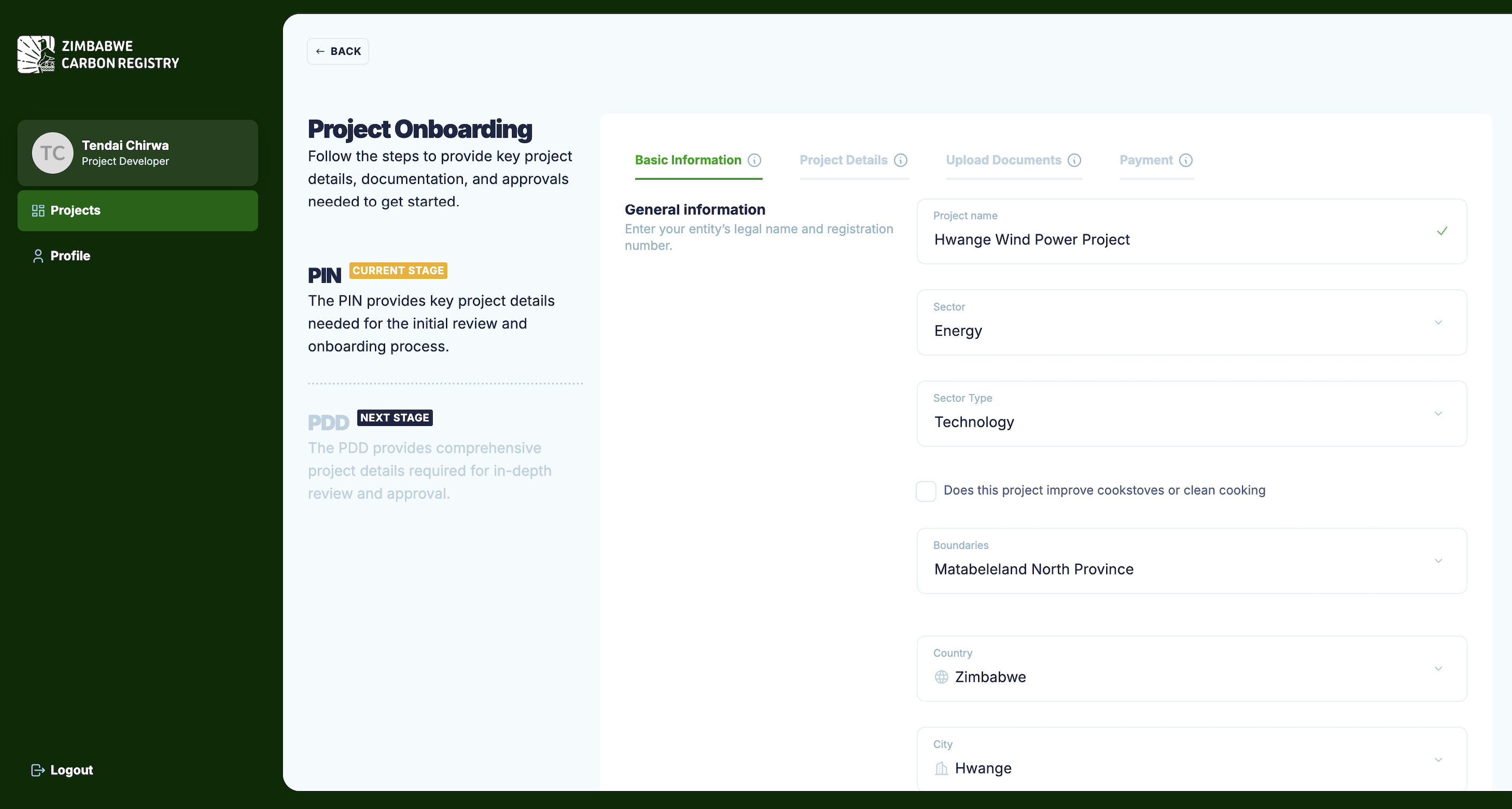Open the Upload Documents tab
1512x809 pixels.
point(1014,161)
